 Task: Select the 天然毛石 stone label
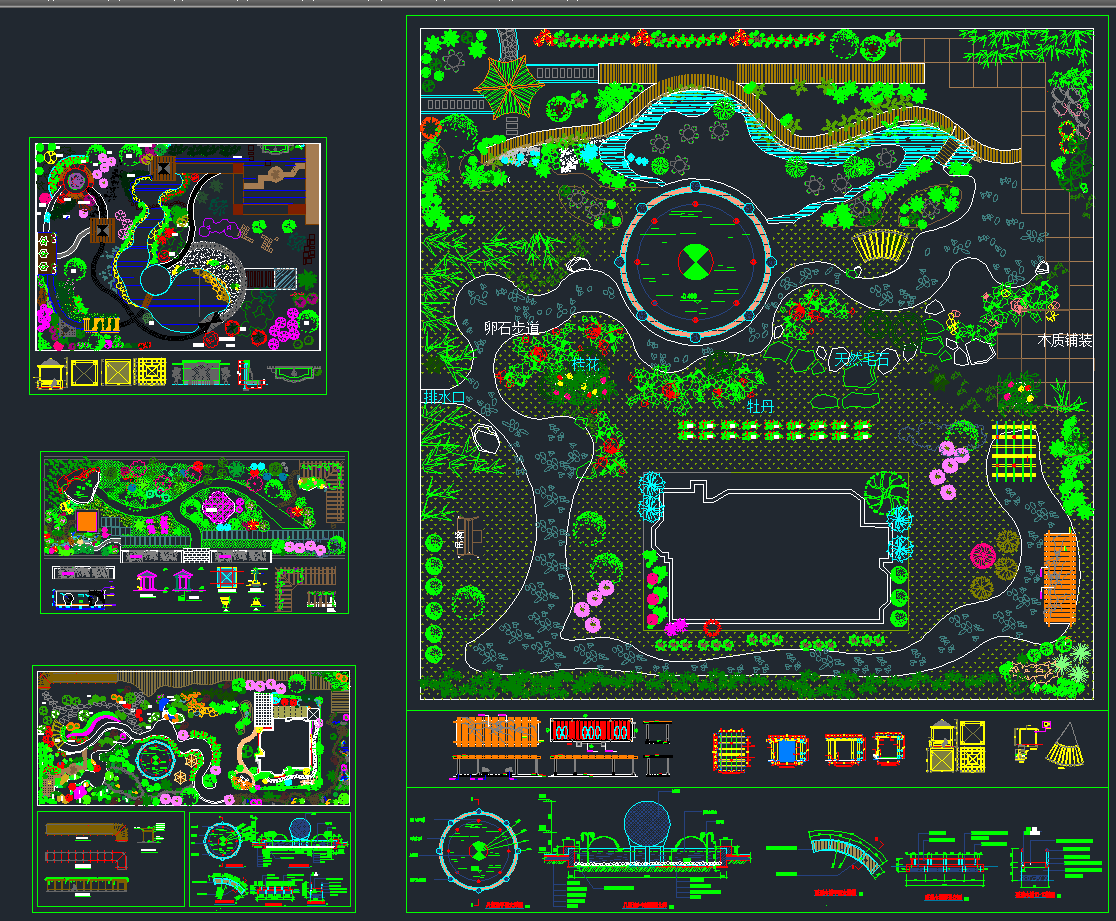pos(862,358)
